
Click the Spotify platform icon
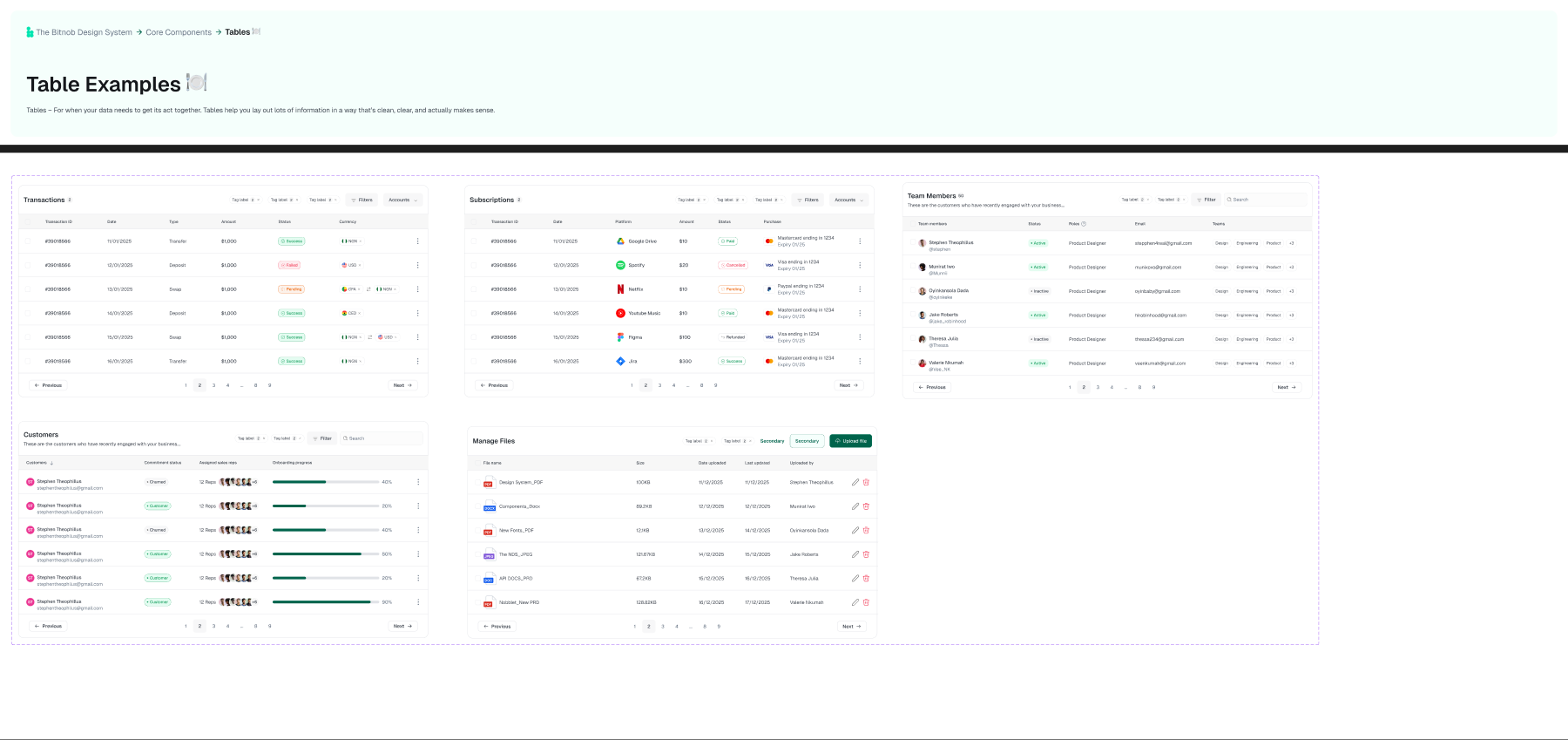pos(620,265)
